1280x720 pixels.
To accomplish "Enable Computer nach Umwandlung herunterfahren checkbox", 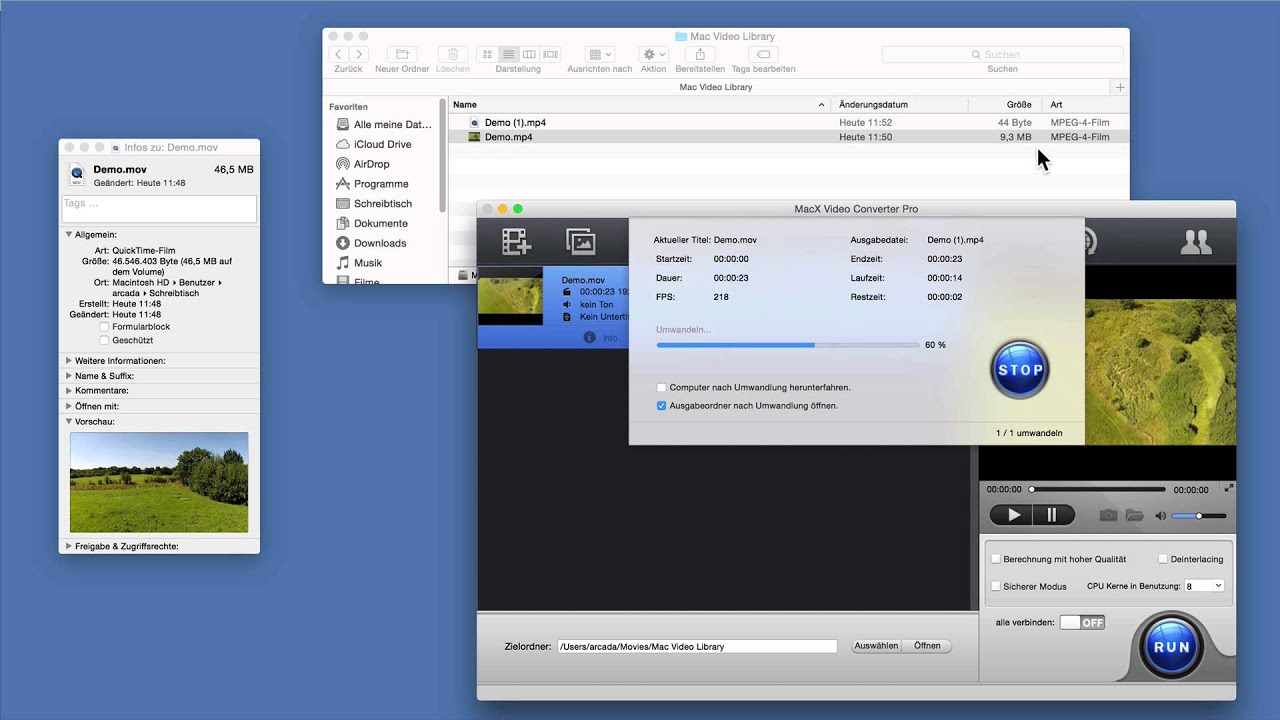I will click(662, 387).
